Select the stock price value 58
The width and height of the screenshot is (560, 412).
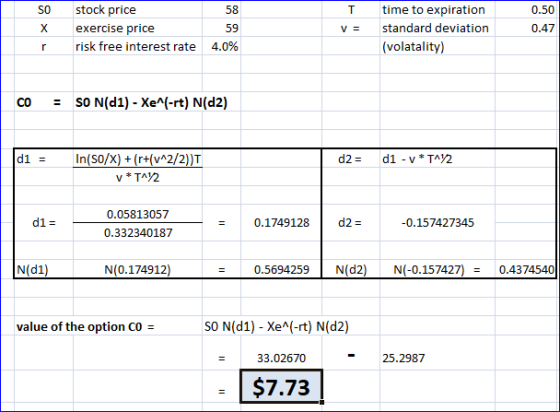point(231,10)
